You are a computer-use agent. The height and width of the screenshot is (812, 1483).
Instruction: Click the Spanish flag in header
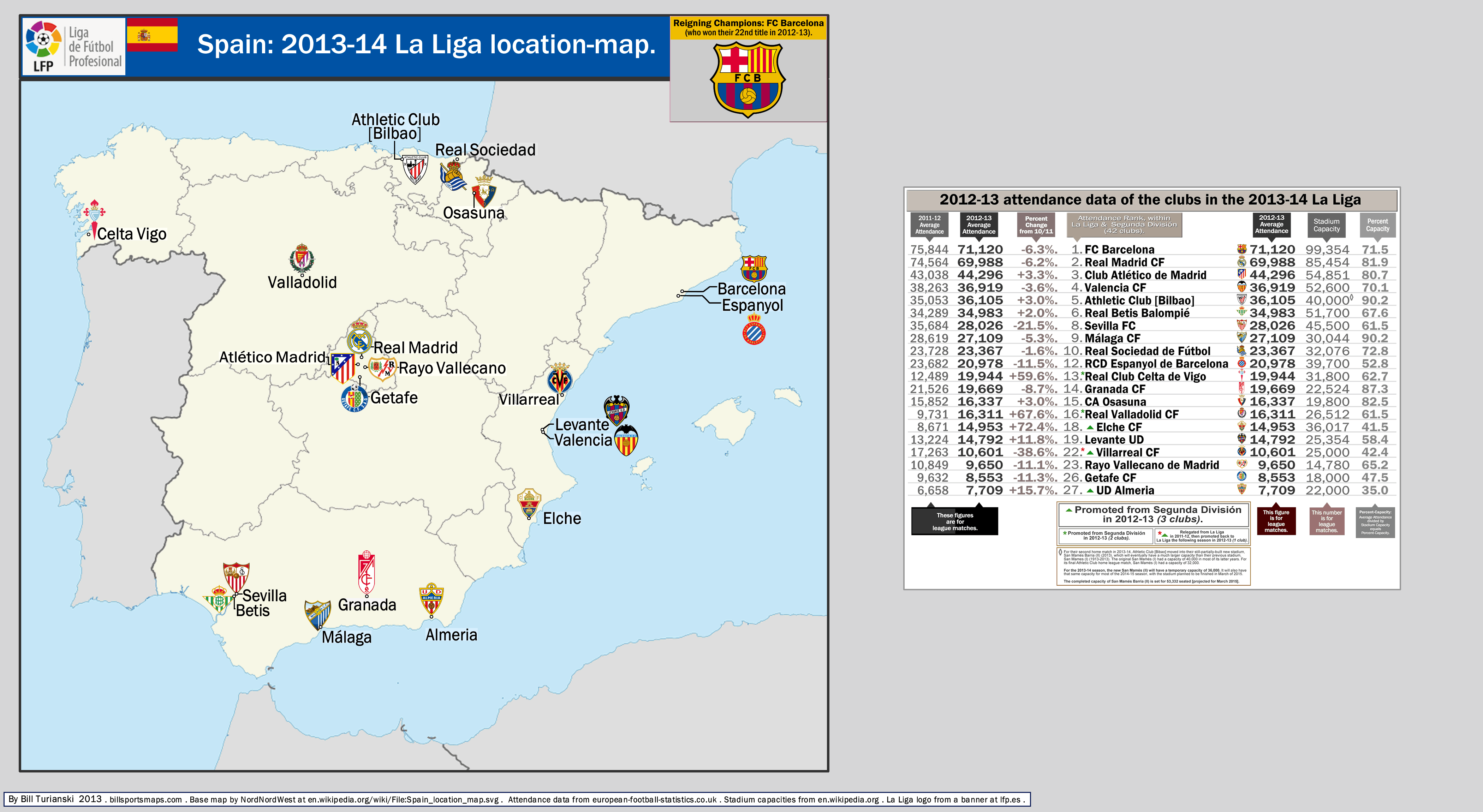[153, 35]
